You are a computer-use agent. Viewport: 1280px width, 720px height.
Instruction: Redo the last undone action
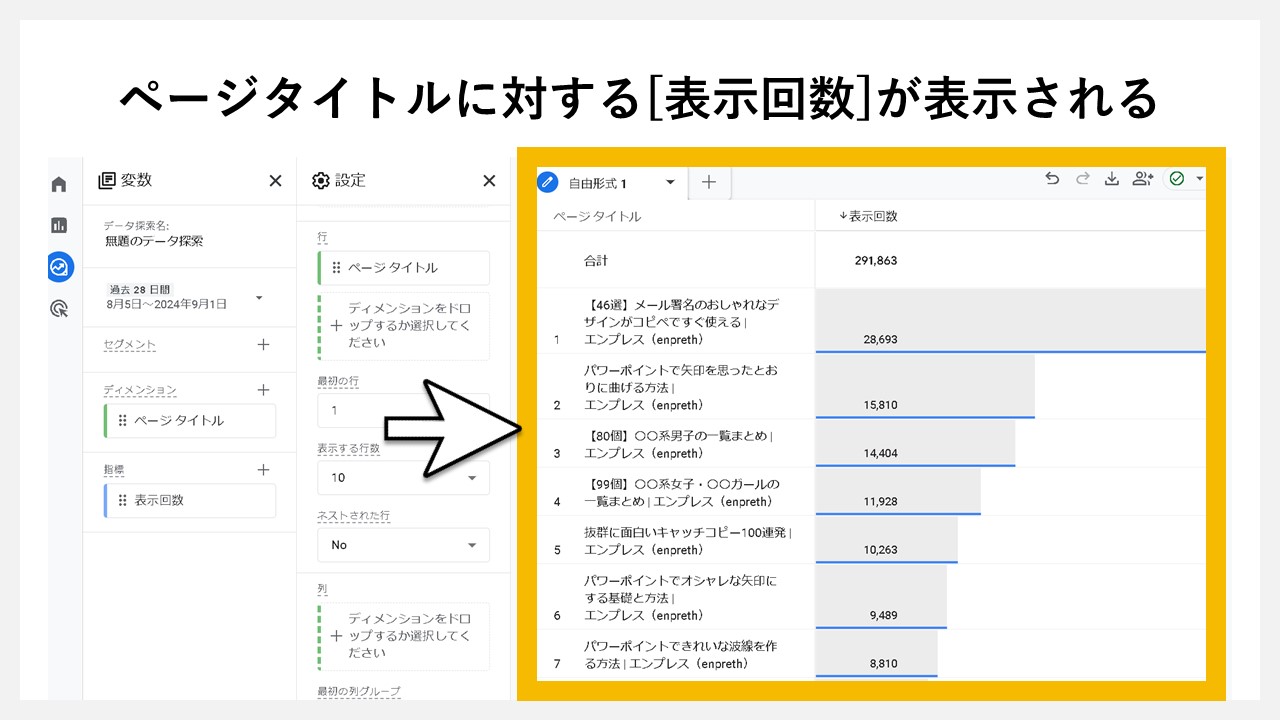click(1082, 177)
